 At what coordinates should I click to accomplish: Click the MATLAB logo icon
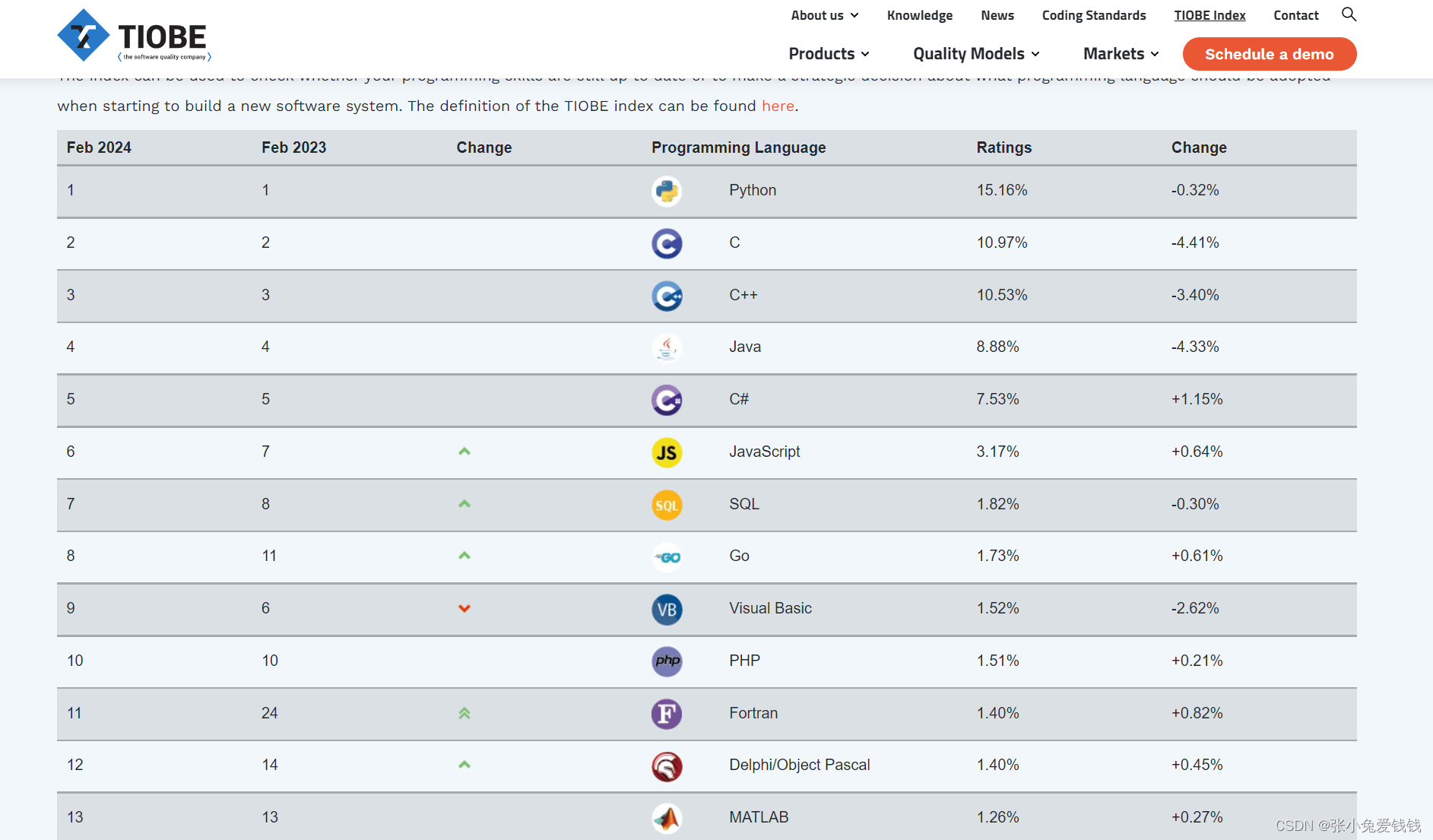pos(667,818)
